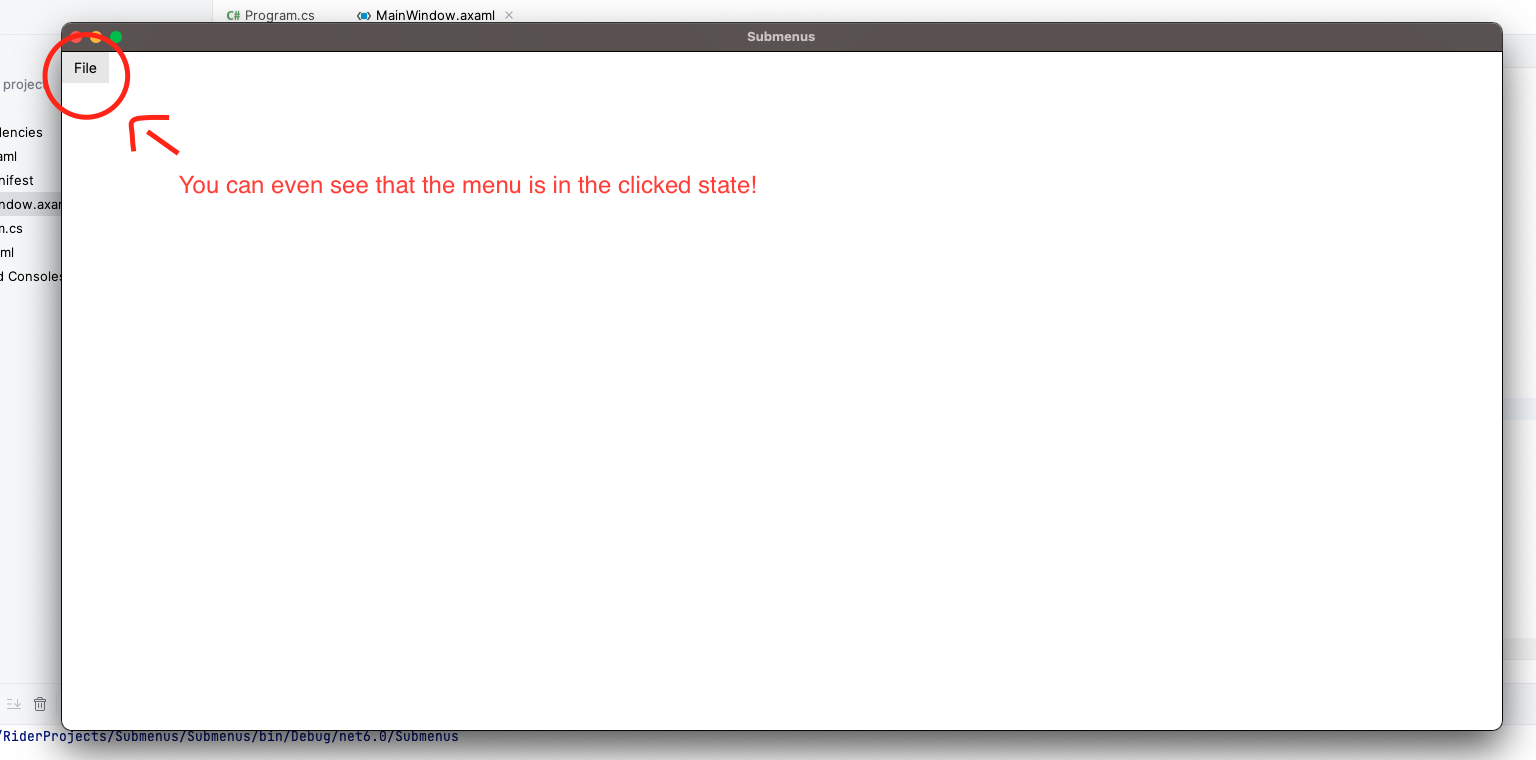Switch to the MainWindow.axaml tab

point(434,15)
